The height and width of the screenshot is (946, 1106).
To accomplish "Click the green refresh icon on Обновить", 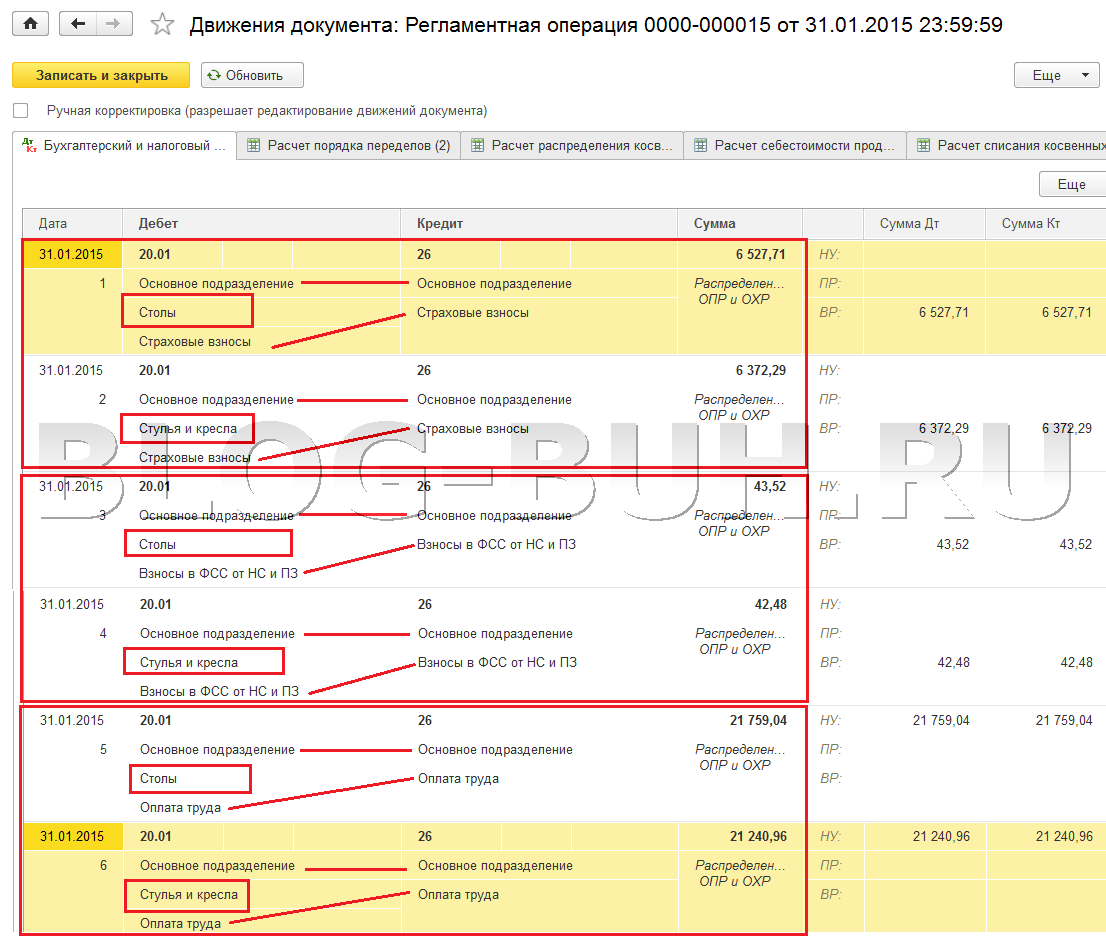I will [214, 75].
